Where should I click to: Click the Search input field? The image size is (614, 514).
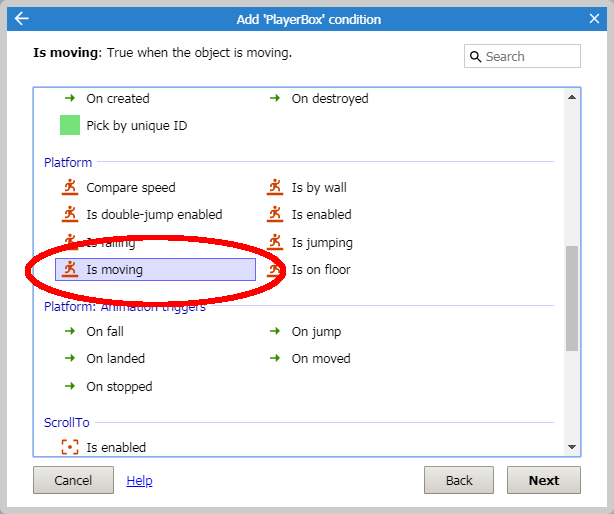(x=522, y=56)
